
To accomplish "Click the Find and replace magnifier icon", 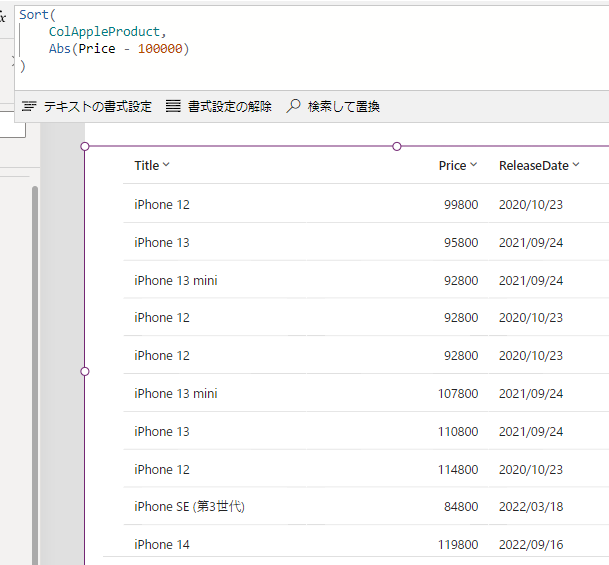I will click(x=293, y=106).
